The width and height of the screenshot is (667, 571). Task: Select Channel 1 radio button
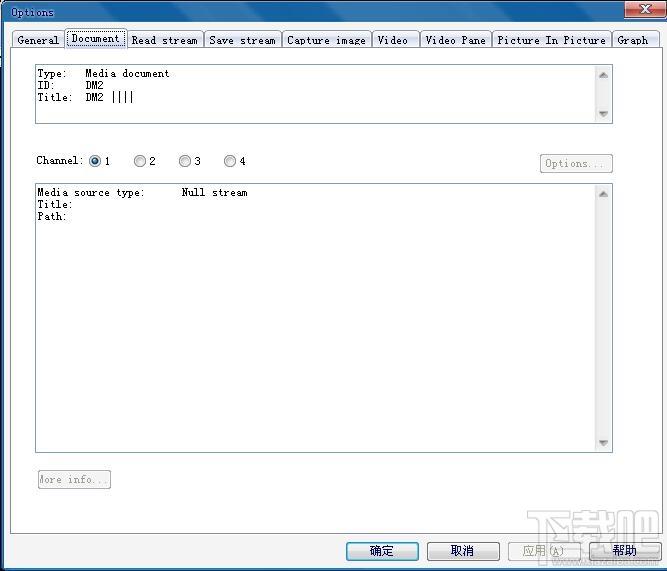point(95,161)
